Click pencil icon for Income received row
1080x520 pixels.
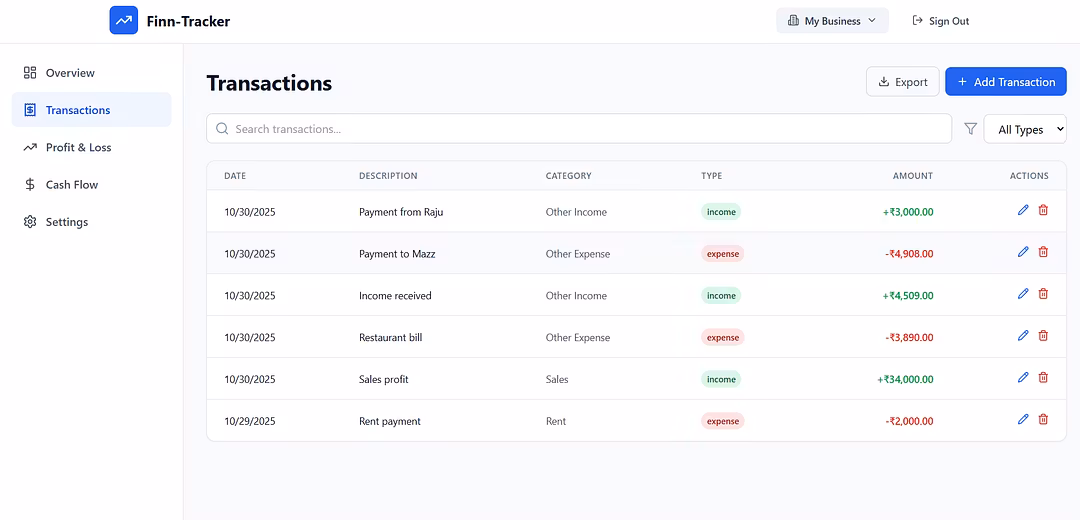coord(1023,294)
